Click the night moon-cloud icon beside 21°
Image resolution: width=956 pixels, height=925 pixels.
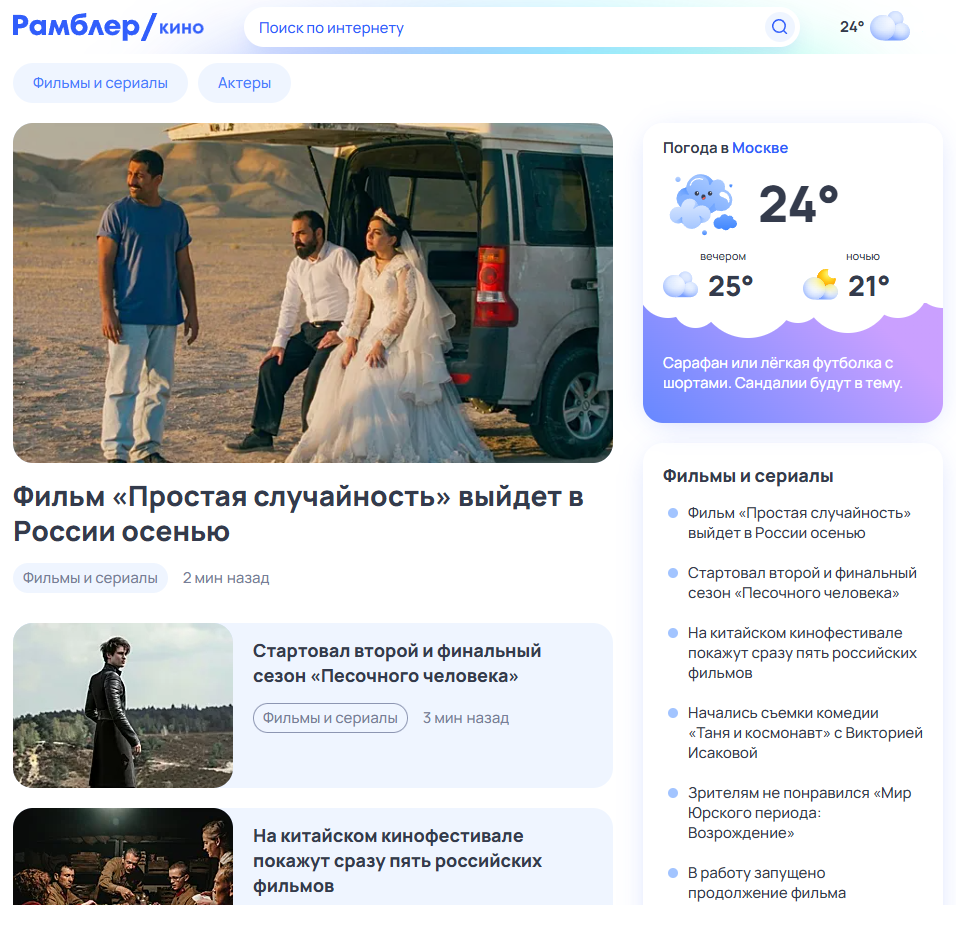point(821,285)
